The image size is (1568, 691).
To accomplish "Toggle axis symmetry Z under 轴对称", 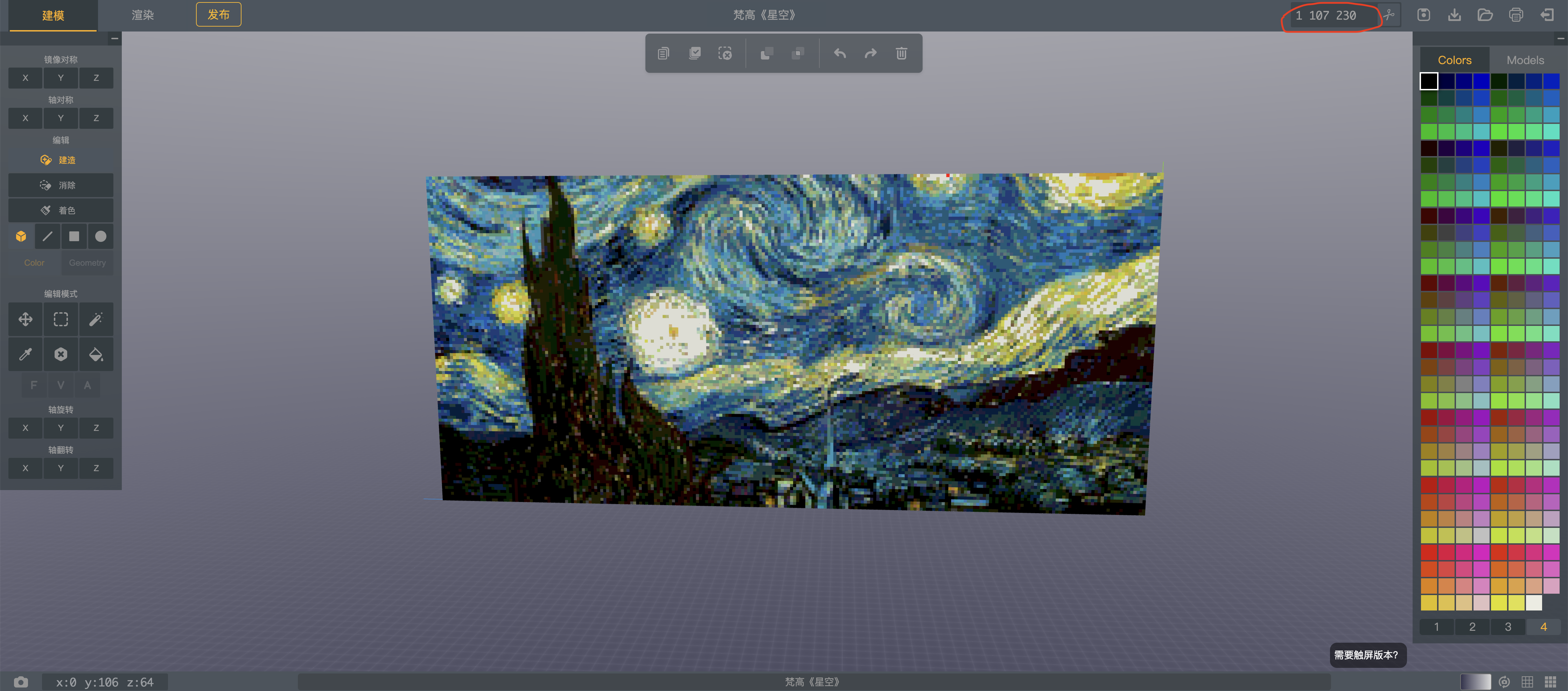I will tap(96, 118).
